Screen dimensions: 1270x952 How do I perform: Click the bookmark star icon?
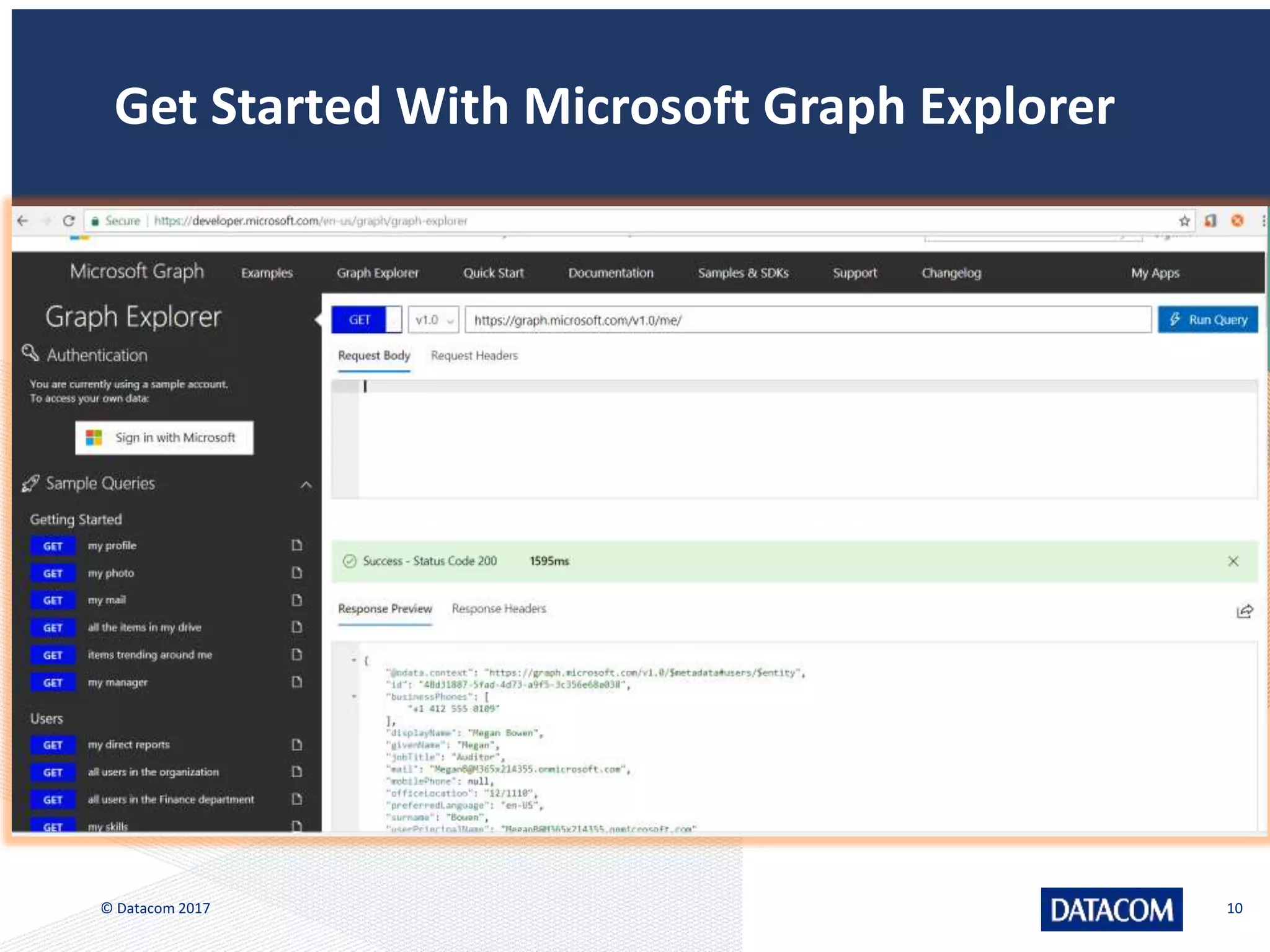coord(1184,221)
